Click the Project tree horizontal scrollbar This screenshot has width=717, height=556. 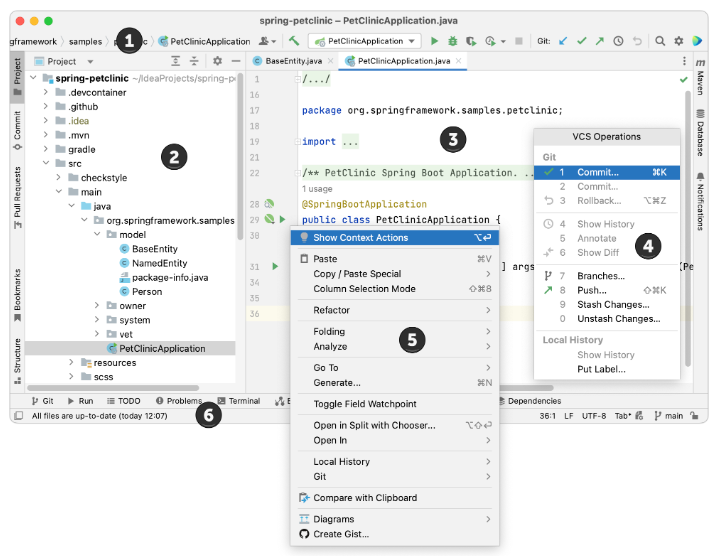113,388
